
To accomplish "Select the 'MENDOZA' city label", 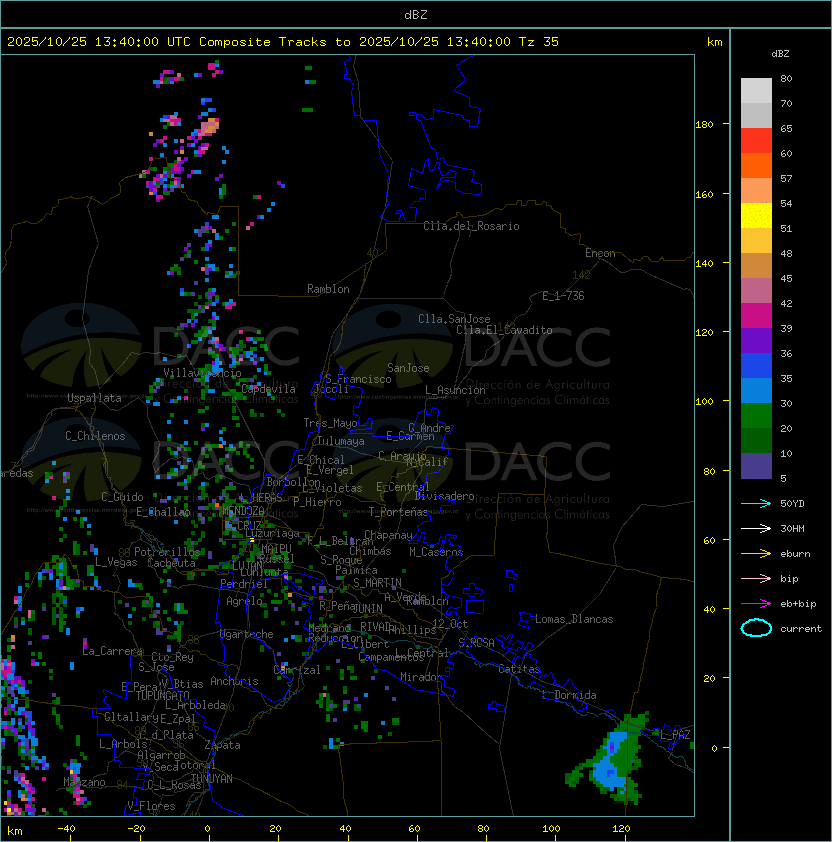I will click(x=243, y=510).
